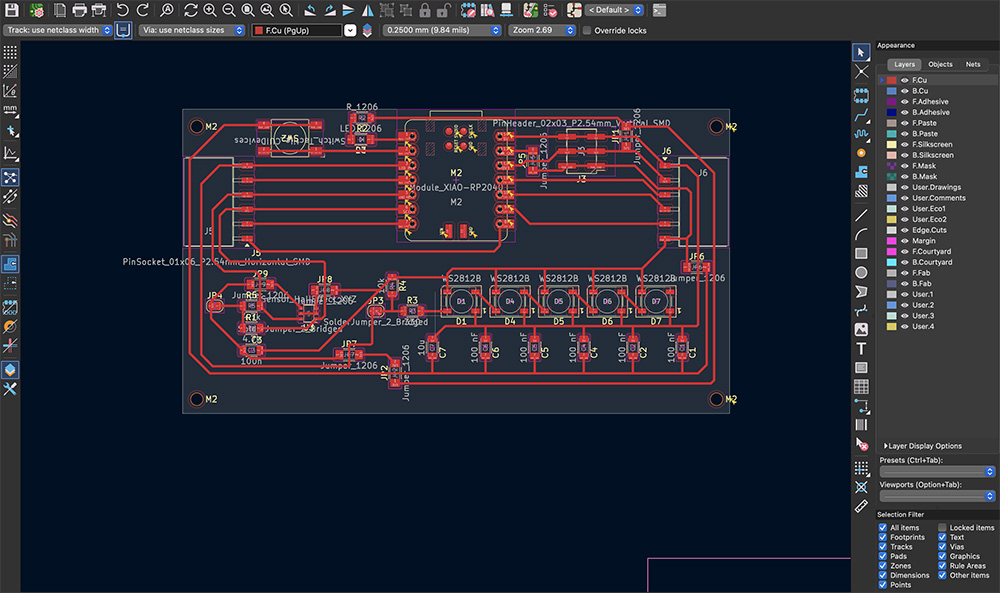
Task: Toggle ratsnest display in left toolbar
Action: 10,177
